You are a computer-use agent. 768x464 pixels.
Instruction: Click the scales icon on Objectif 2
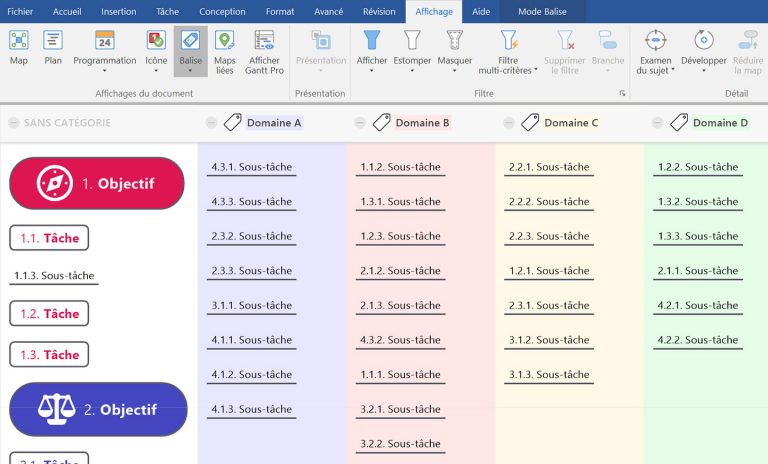point(56,409)
